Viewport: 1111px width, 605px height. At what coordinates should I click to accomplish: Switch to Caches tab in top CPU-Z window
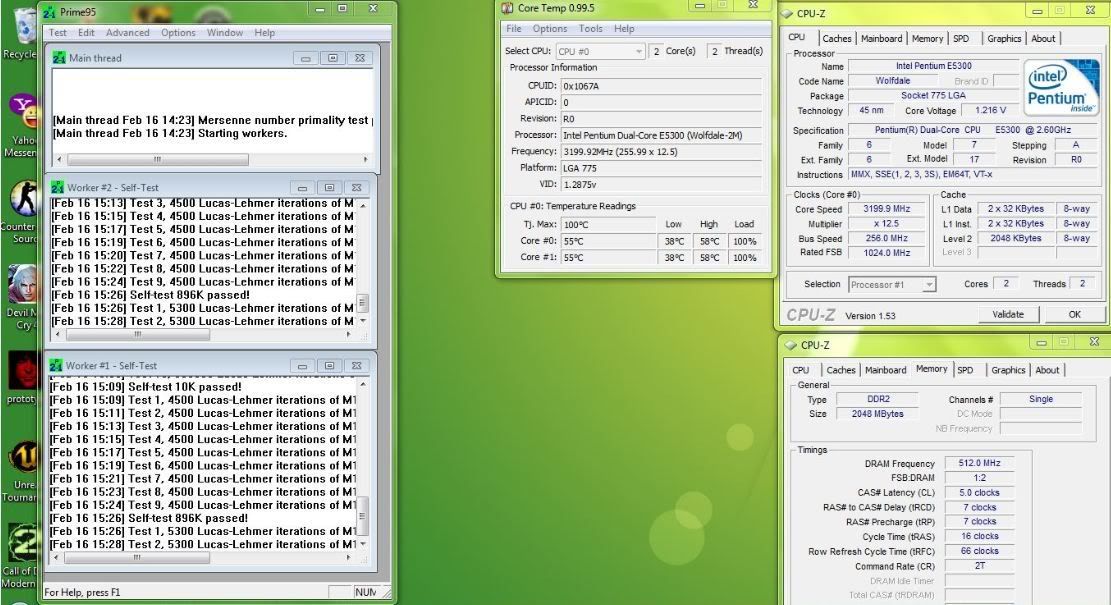pyautogui.click(x=836, y=39)
